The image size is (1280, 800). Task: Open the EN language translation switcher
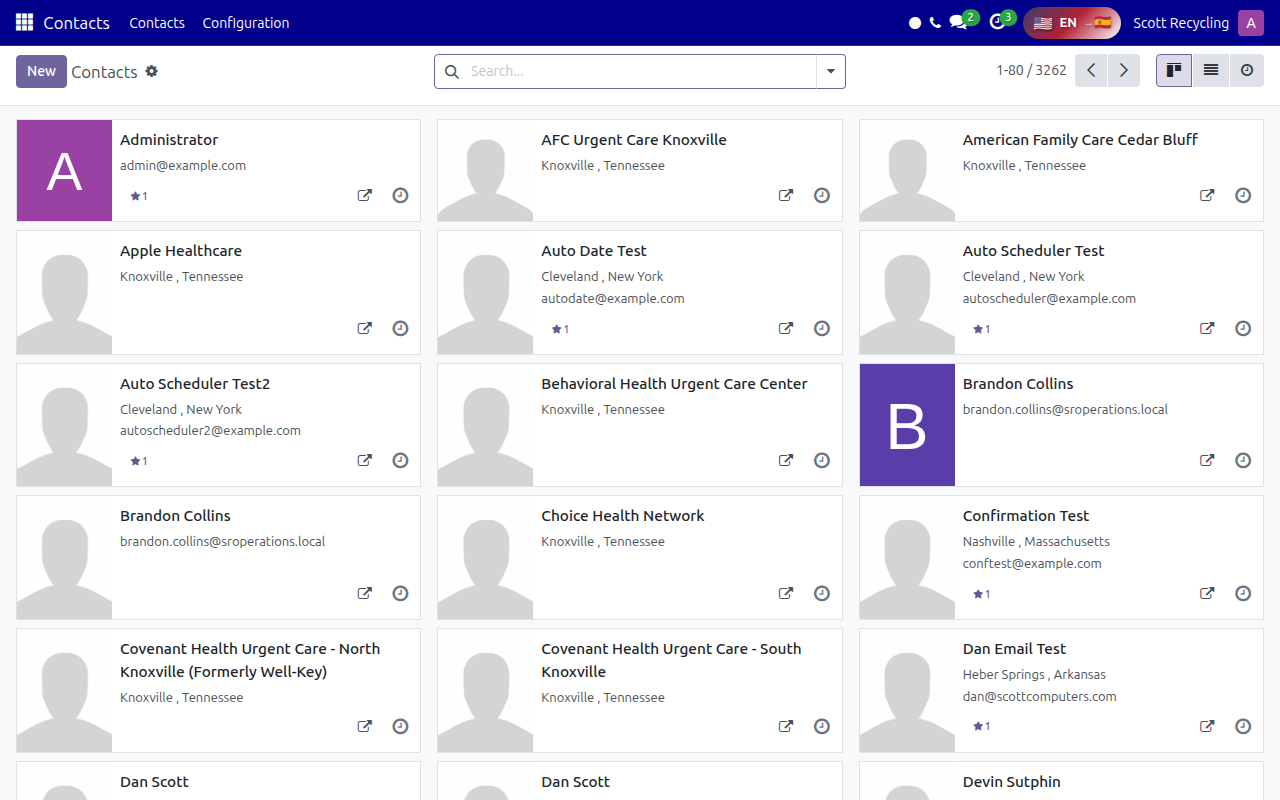1072,23
